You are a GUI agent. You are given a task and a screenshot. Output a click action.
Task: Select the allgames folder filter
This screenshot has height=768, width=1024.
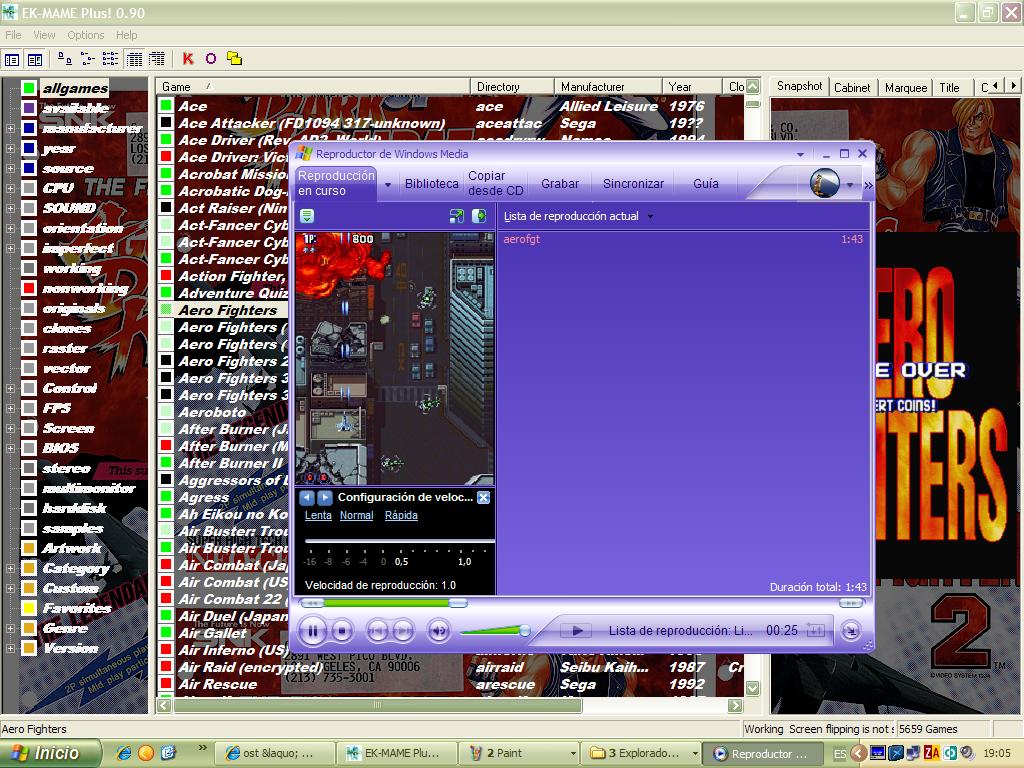(x=75, y=88)
